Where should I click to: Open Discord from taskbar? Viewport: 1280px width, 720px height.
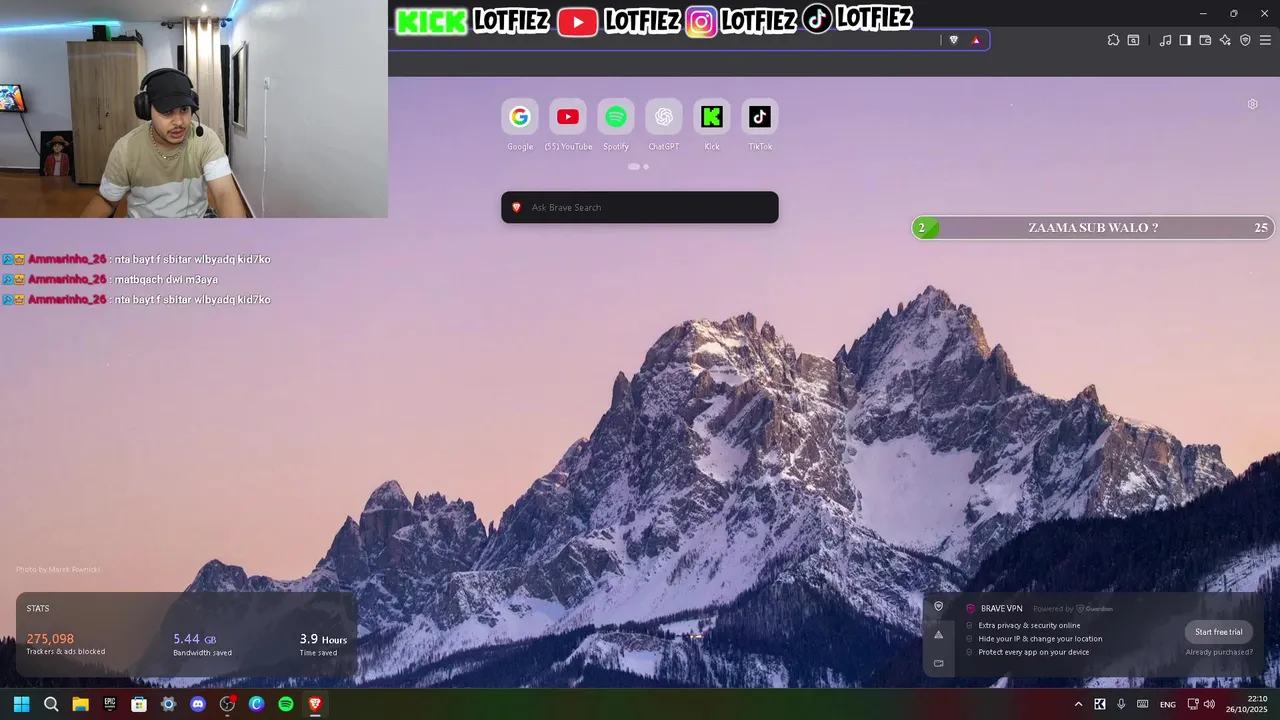[x=198, y=704]
